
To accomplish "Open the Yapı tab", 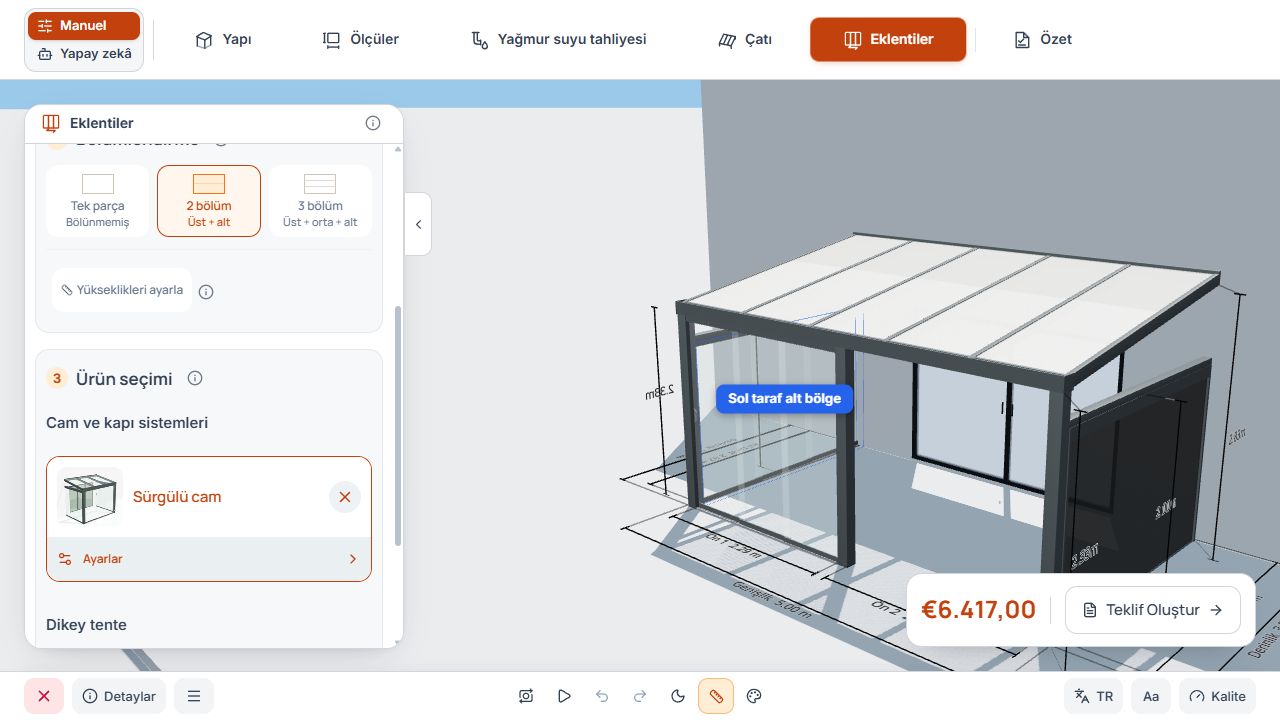I will [x=223, y=40].
